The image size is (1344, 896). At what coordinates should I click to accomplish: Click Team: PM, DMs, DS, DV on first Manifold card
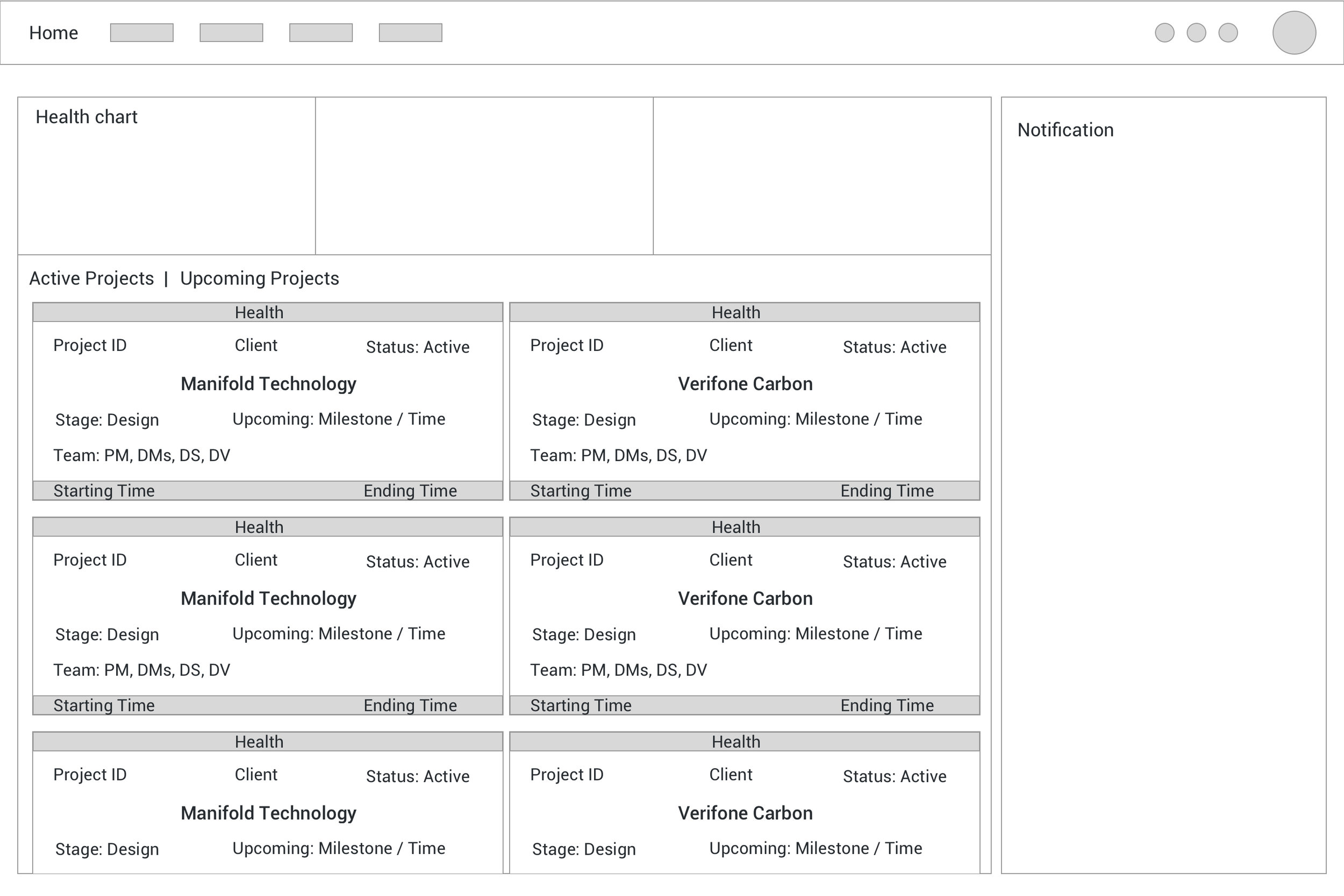click(x=142, y=455)
